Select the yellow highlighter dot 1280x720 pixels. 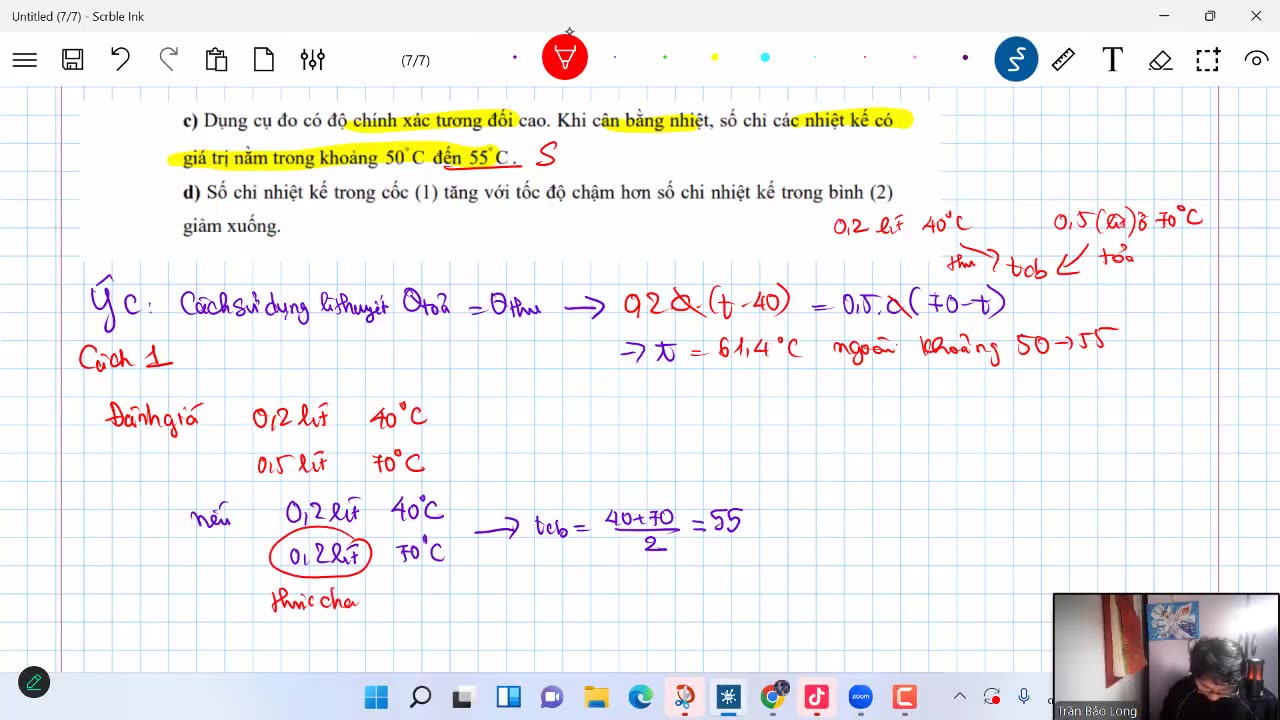[x=715, y=58]
